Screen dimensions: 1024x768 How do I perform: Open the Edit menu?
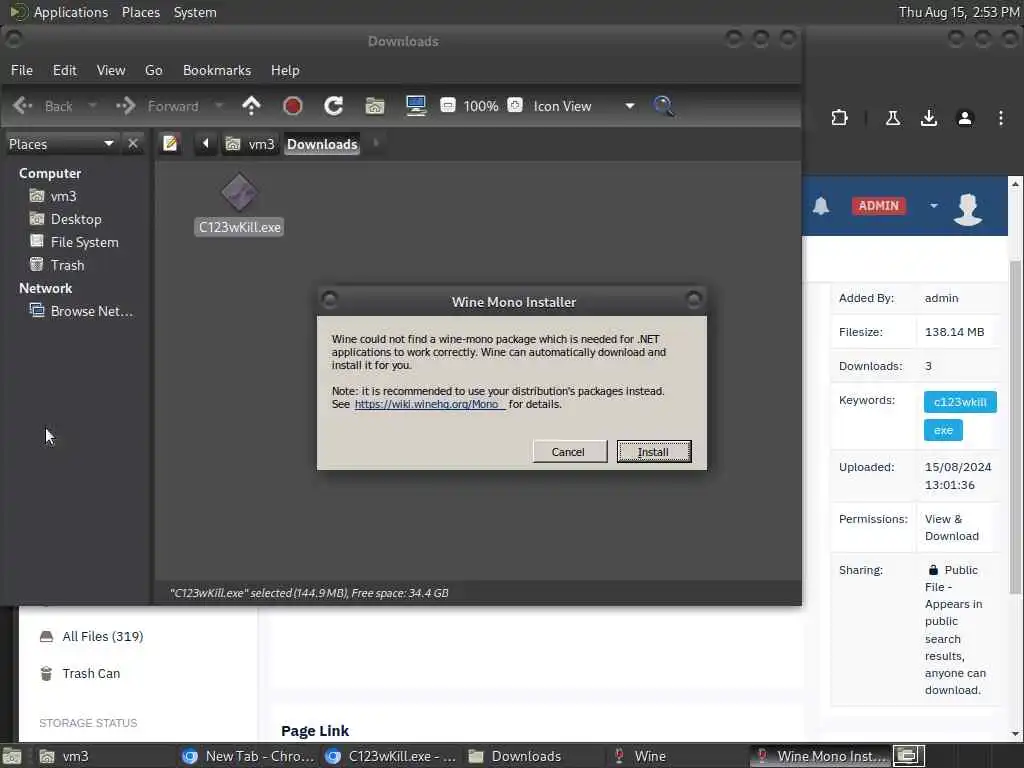[x=65, y=70]
